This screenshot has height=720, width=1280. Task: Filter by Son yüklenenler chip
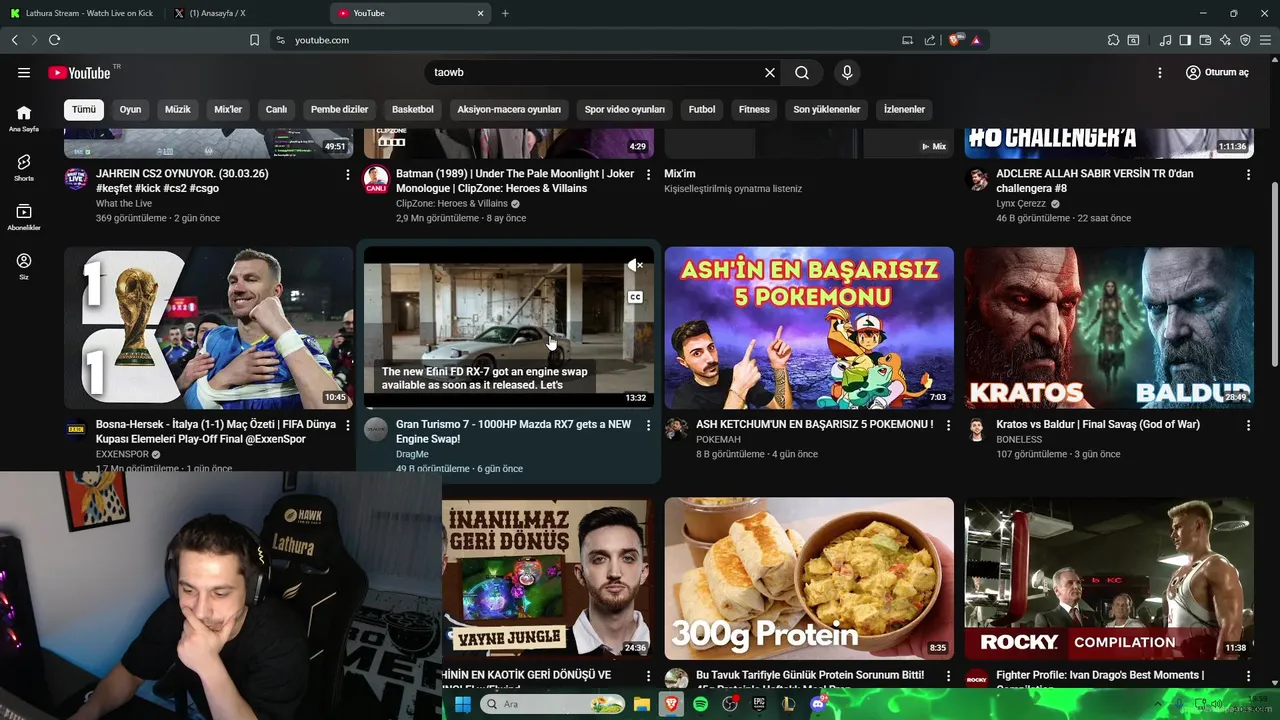(827, 109)
